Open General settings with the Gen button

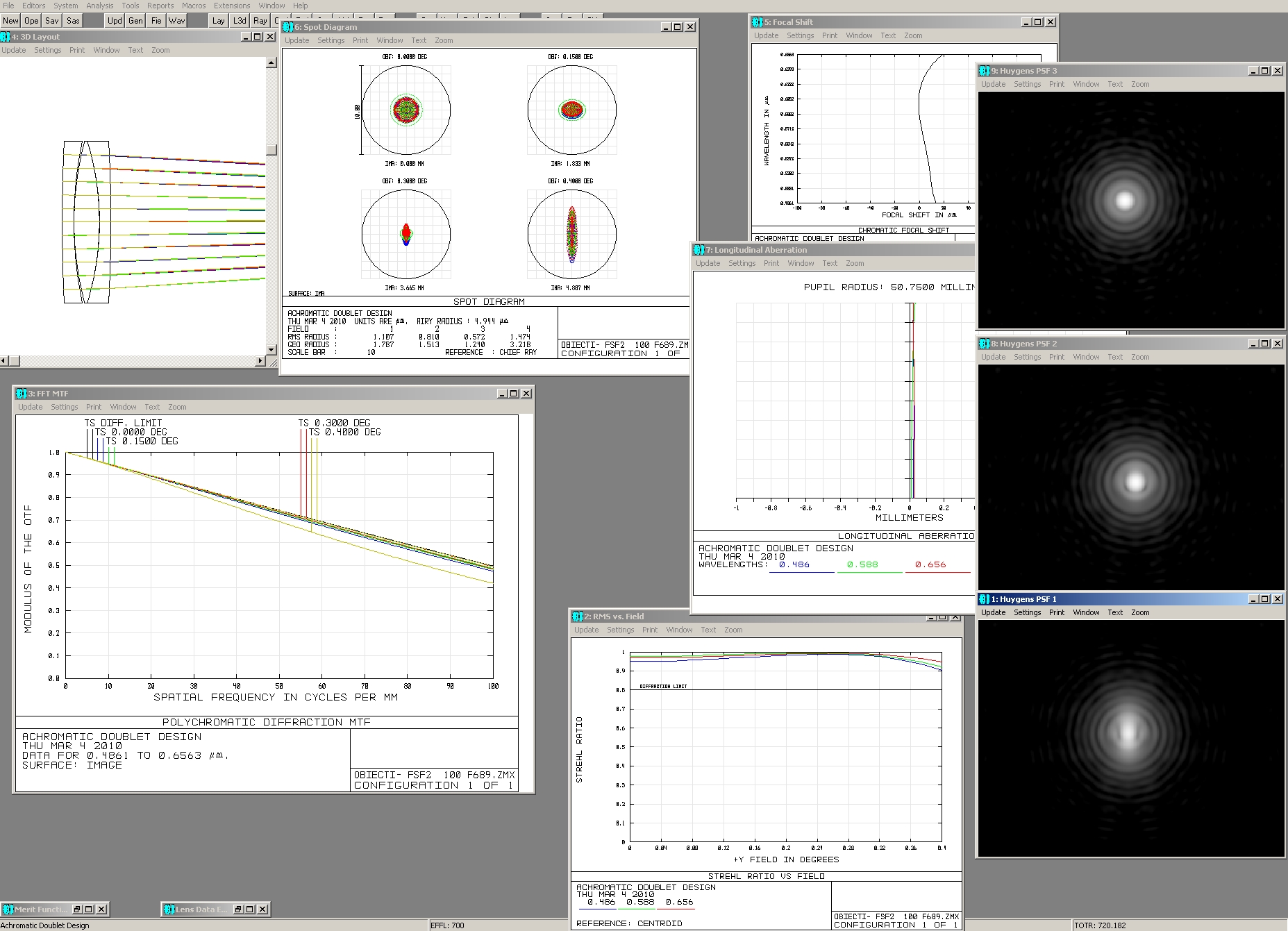pos(135,20)
